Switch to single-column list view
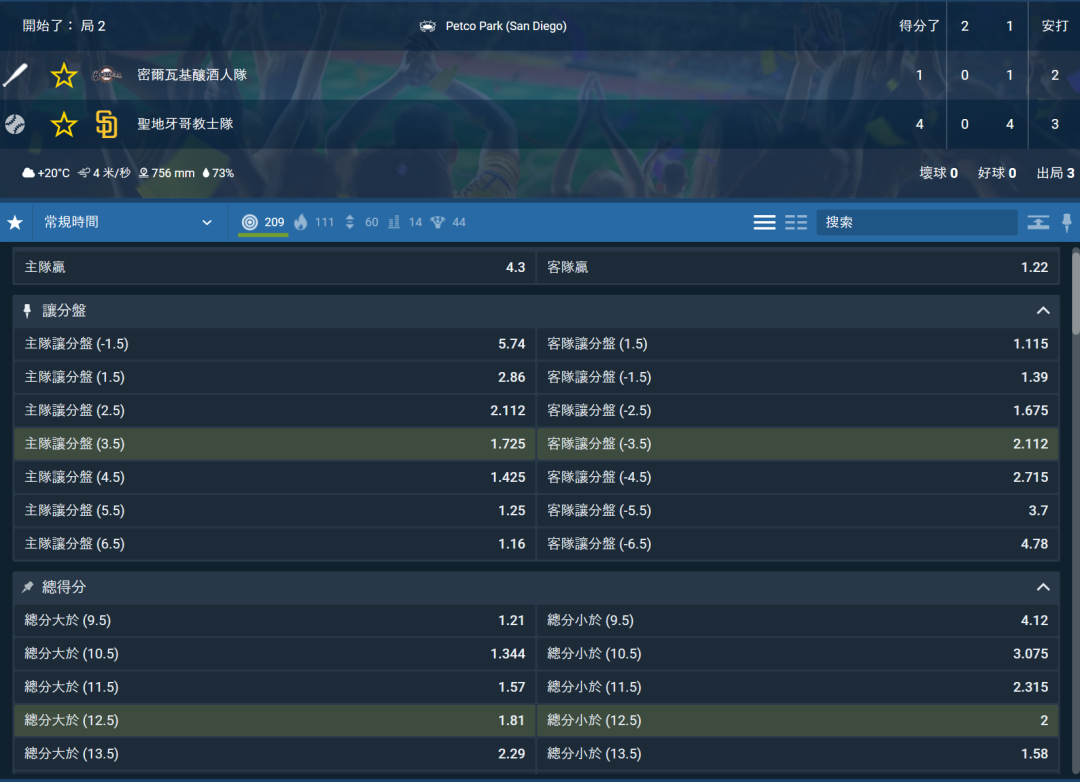This screenshot has height=782, width=1080. (764, 222)
